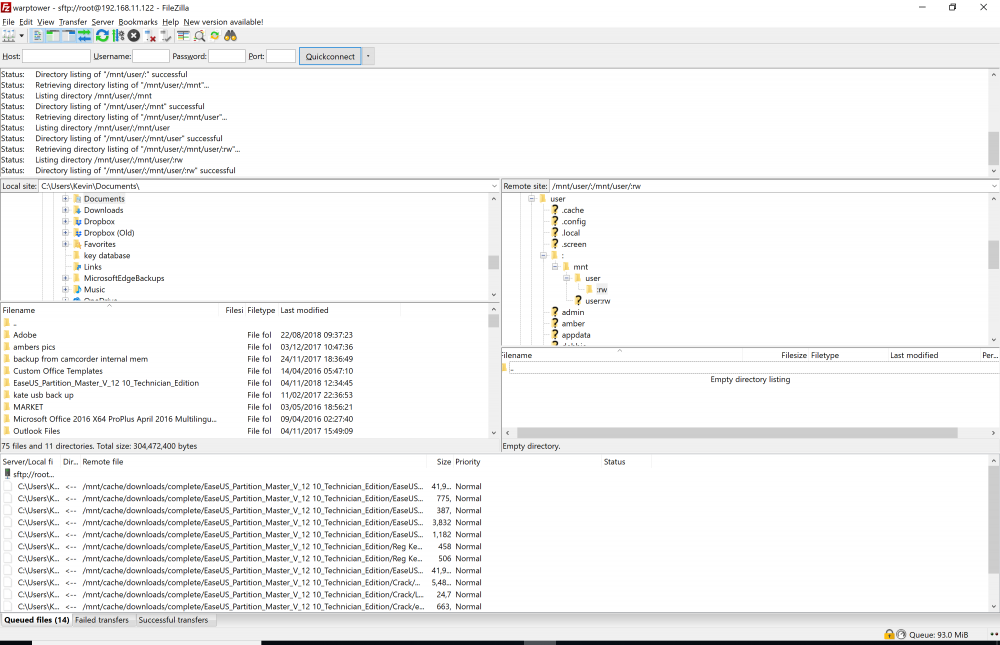Switch to the Failed transfers tab

tap(102, 619)
